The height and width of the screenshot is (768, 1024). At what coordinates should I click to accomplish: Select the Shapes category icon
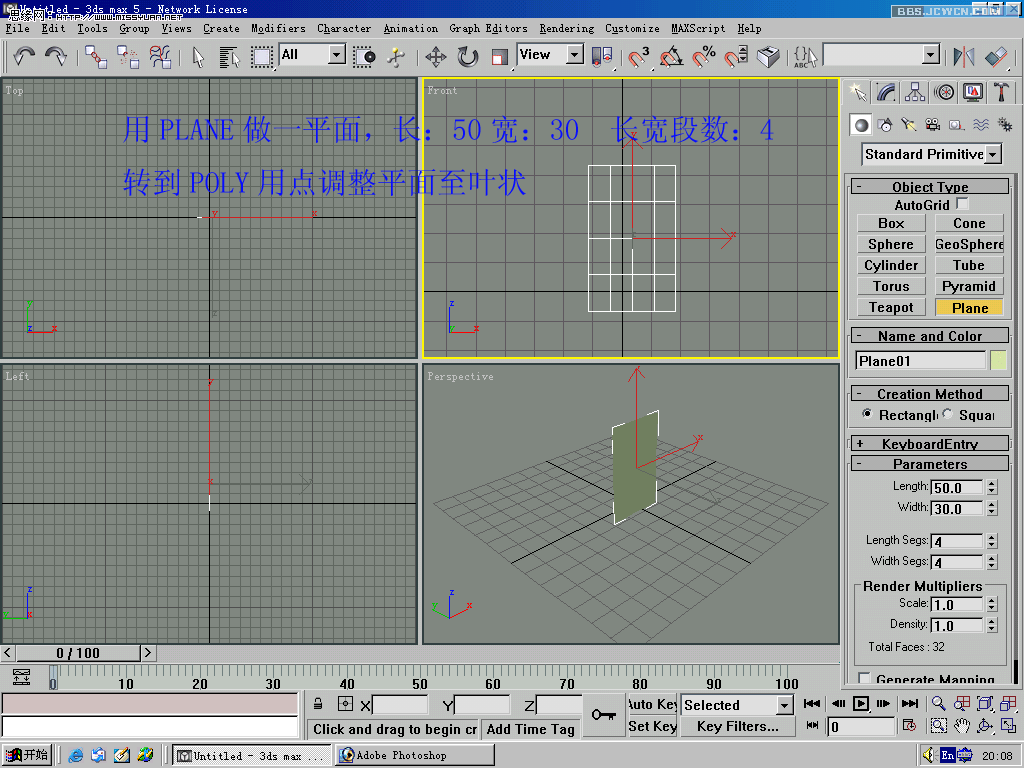(886, 125)
